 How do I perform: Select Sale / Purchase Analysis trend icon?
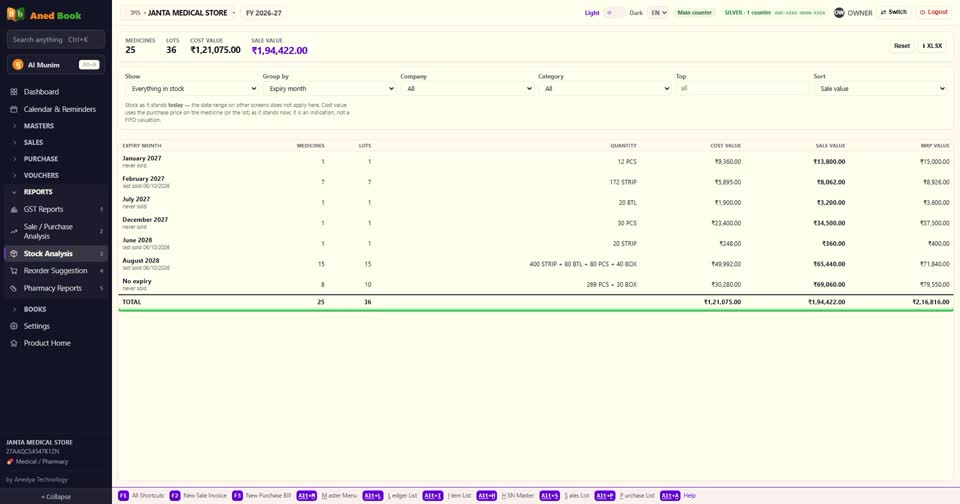tap(13, 231)
